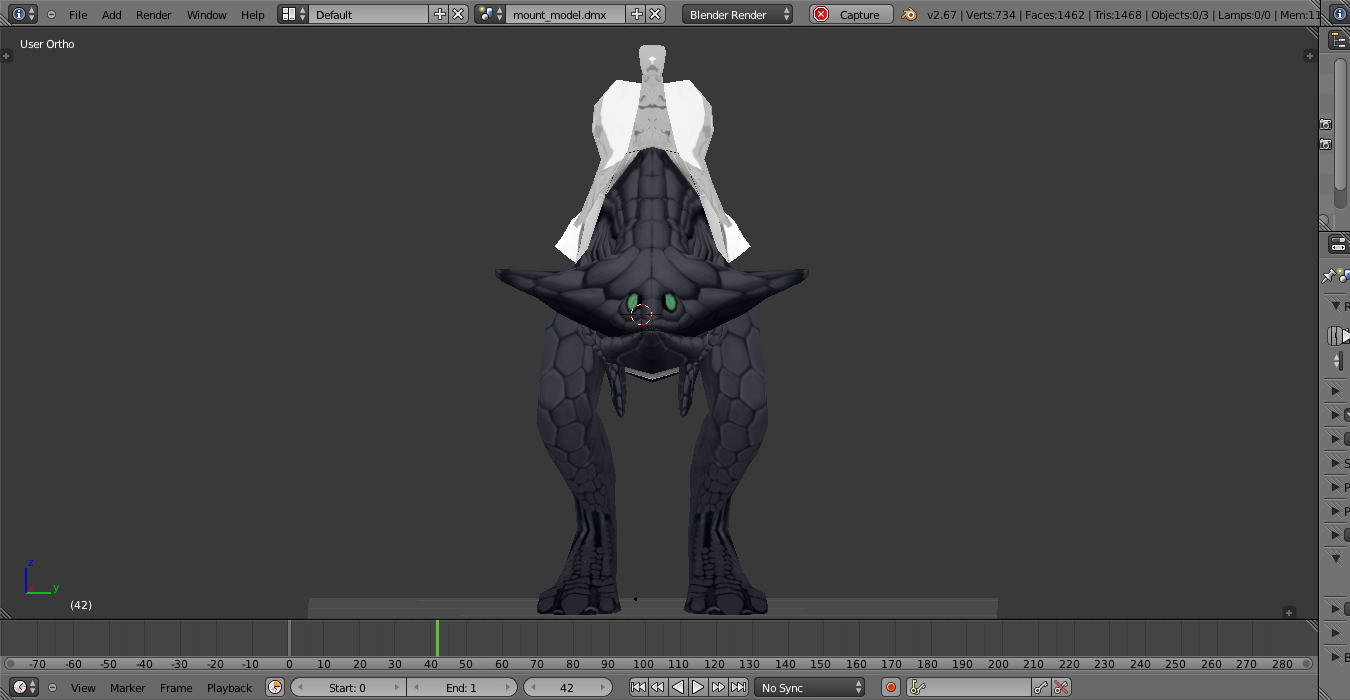The height and width of the screenshot is (700, 1350).
Task: Click the Default screen layout name field
Action: [x=368, y=14]
